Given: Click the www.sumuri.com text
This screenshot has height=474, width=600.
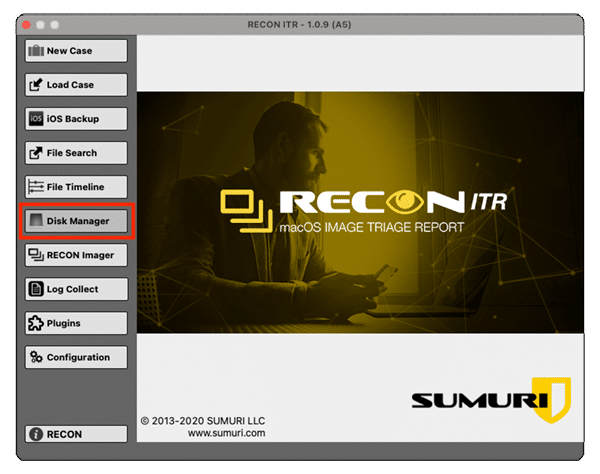Looking at the screenshot, I should click(x=226, y=433).
